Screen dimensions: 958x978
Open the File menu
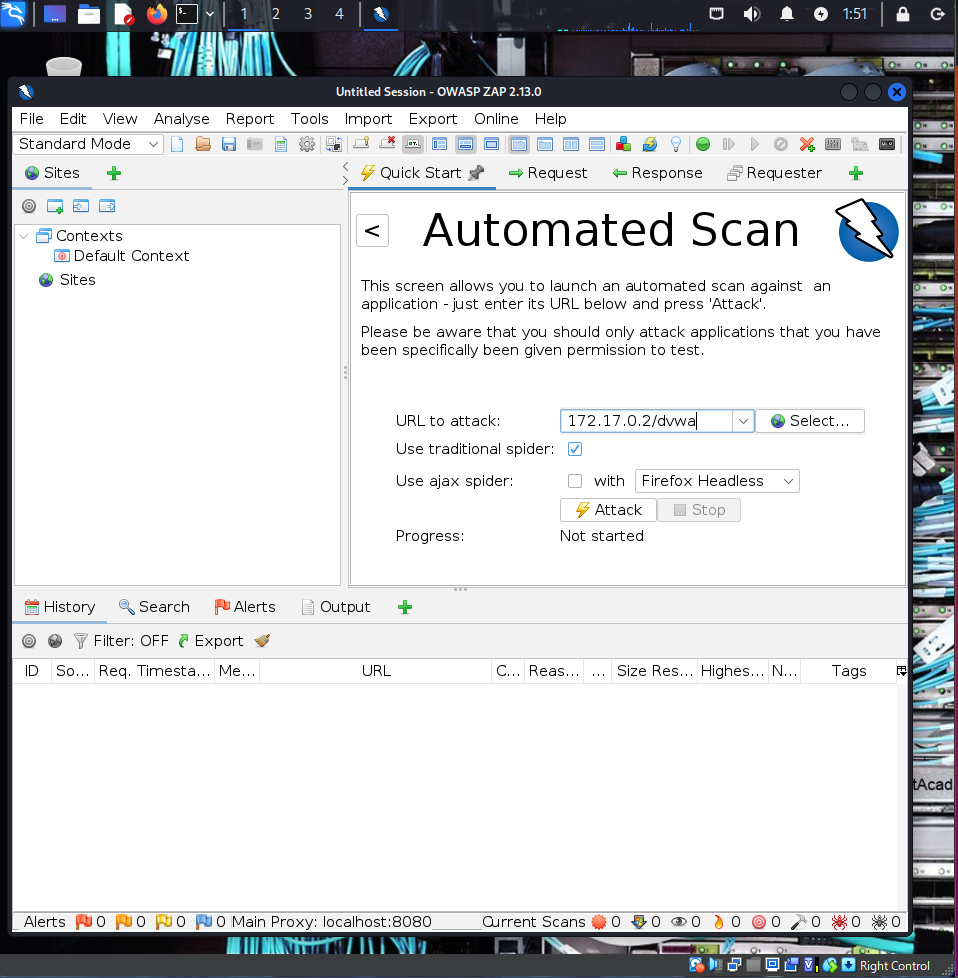point(31,119)
